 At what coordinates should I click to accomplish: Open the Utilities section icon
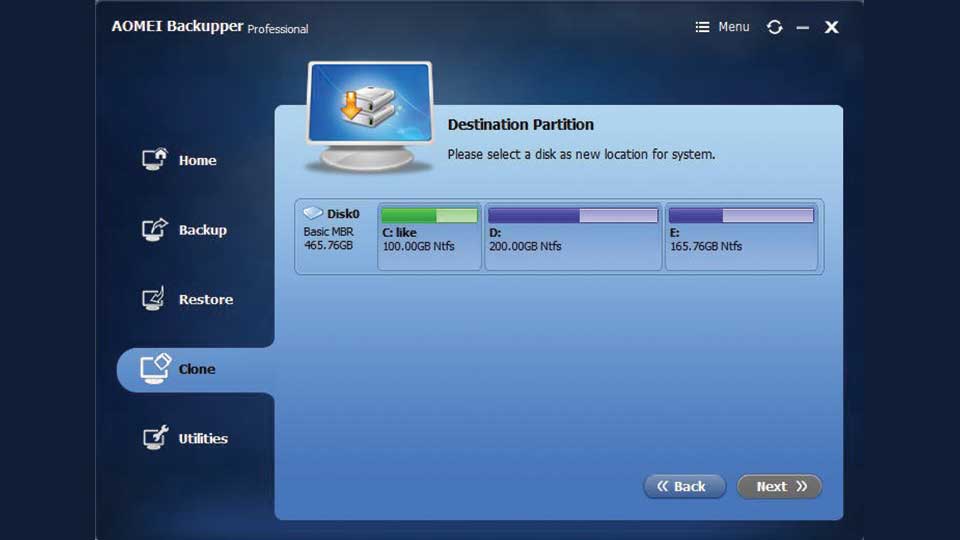tap(155, 437)
